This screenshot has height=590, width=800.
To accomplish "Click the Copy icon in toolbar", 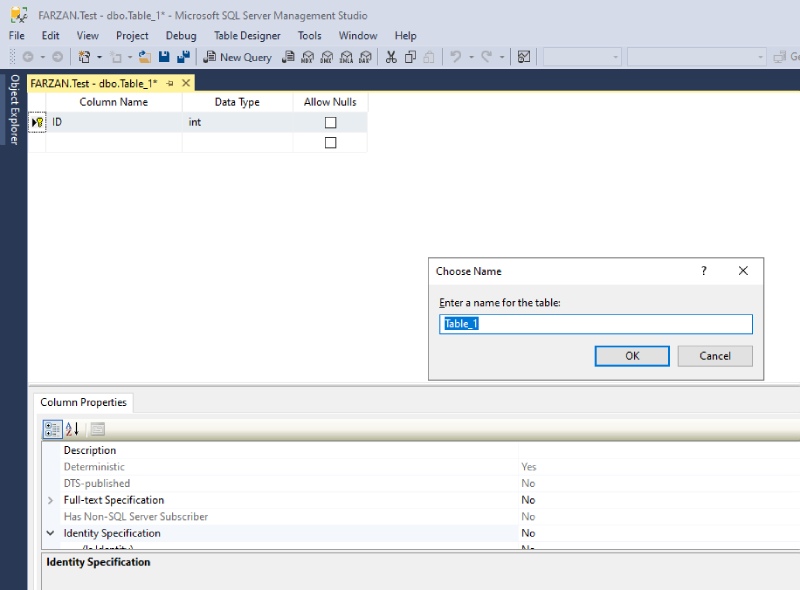I will click(410, 57).
